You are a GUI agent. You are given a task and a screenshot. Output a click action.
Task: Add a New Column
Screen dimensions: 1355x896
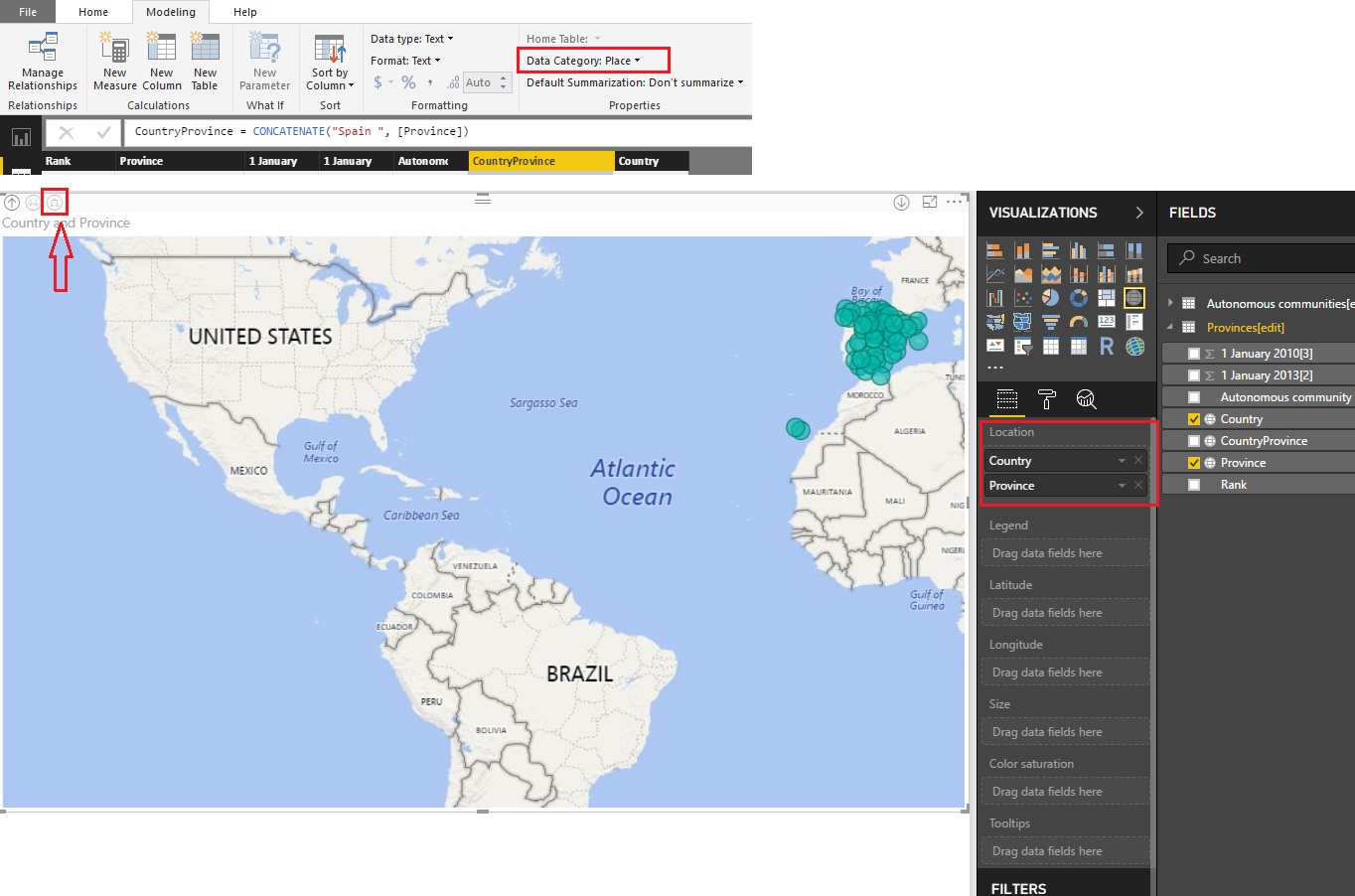[162, 62]
